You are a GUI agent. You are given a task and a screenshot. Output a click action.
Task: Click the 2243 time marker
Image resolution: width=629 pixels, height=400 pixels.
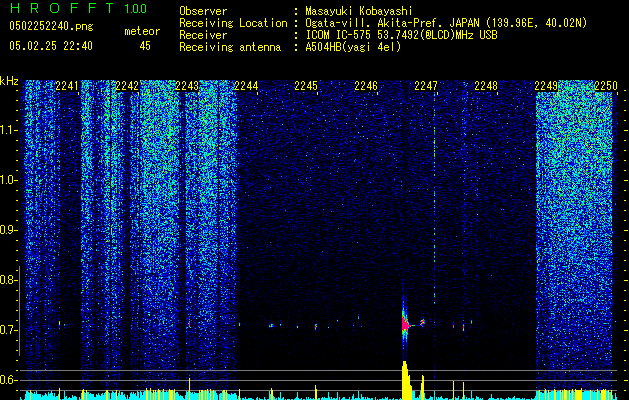click(187, 86)
